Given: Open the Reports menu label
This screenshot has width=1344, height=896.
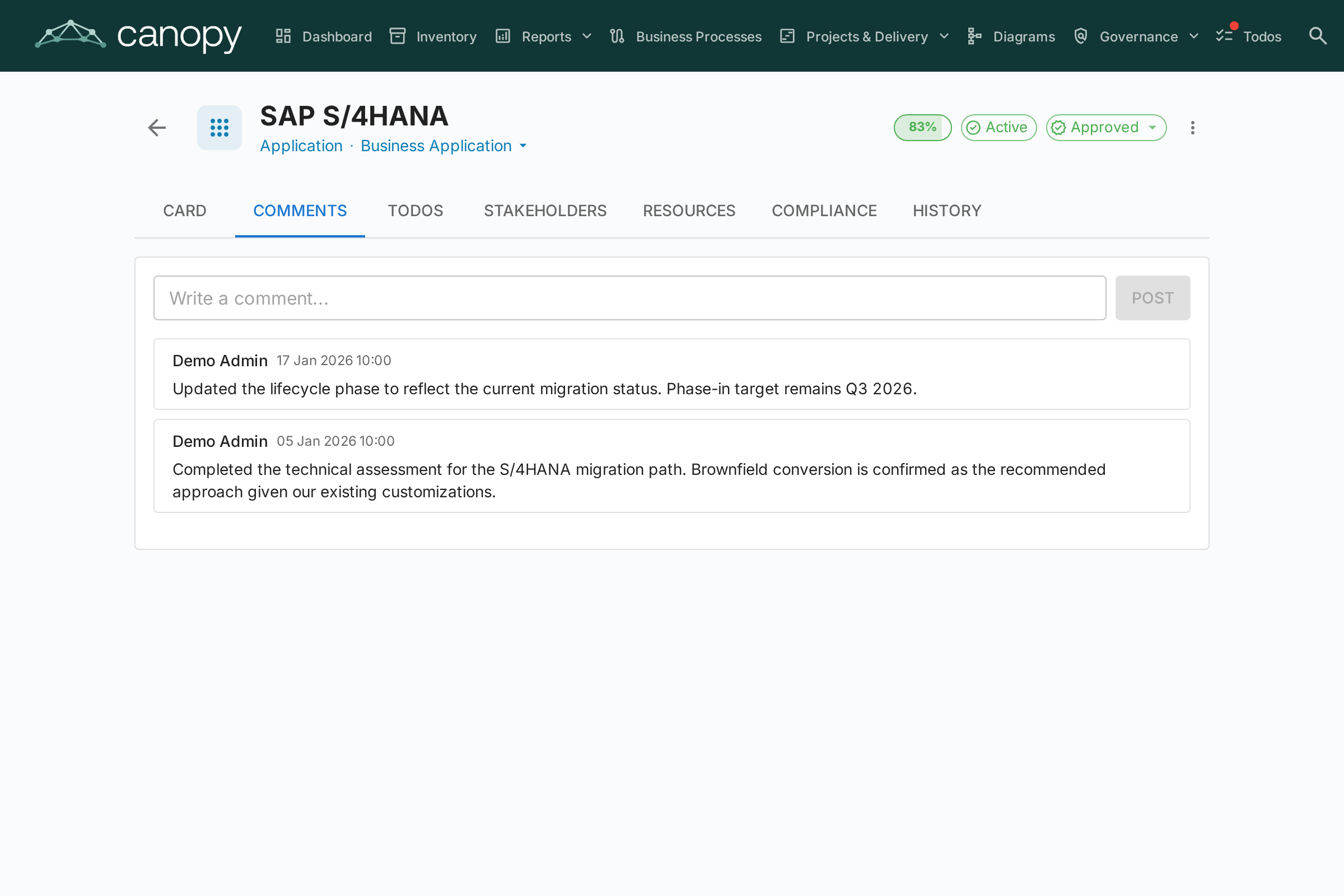Looking at the screenshot, I should click(x=547, y=36).
